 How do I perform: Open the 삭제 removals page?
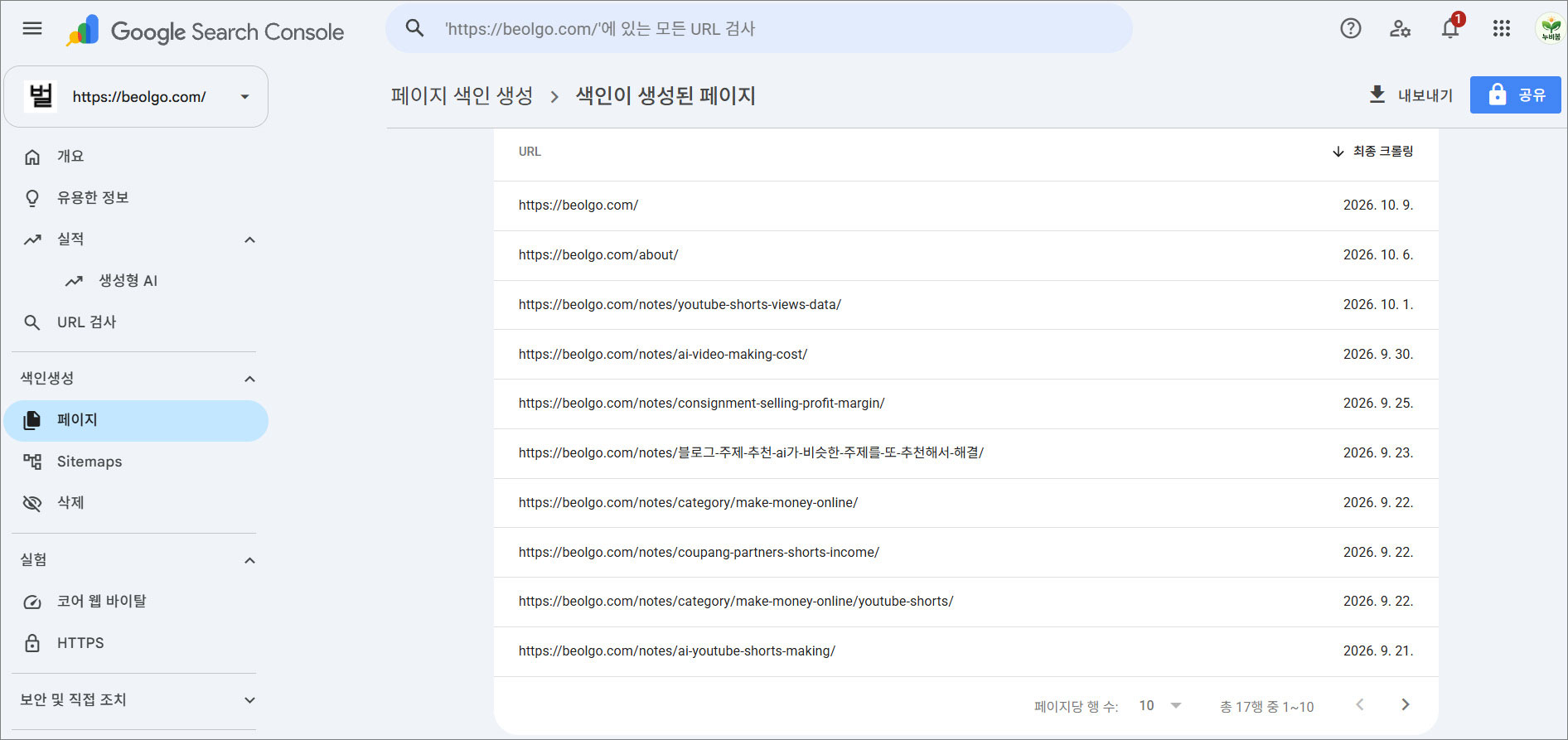[x=136, y=503]
